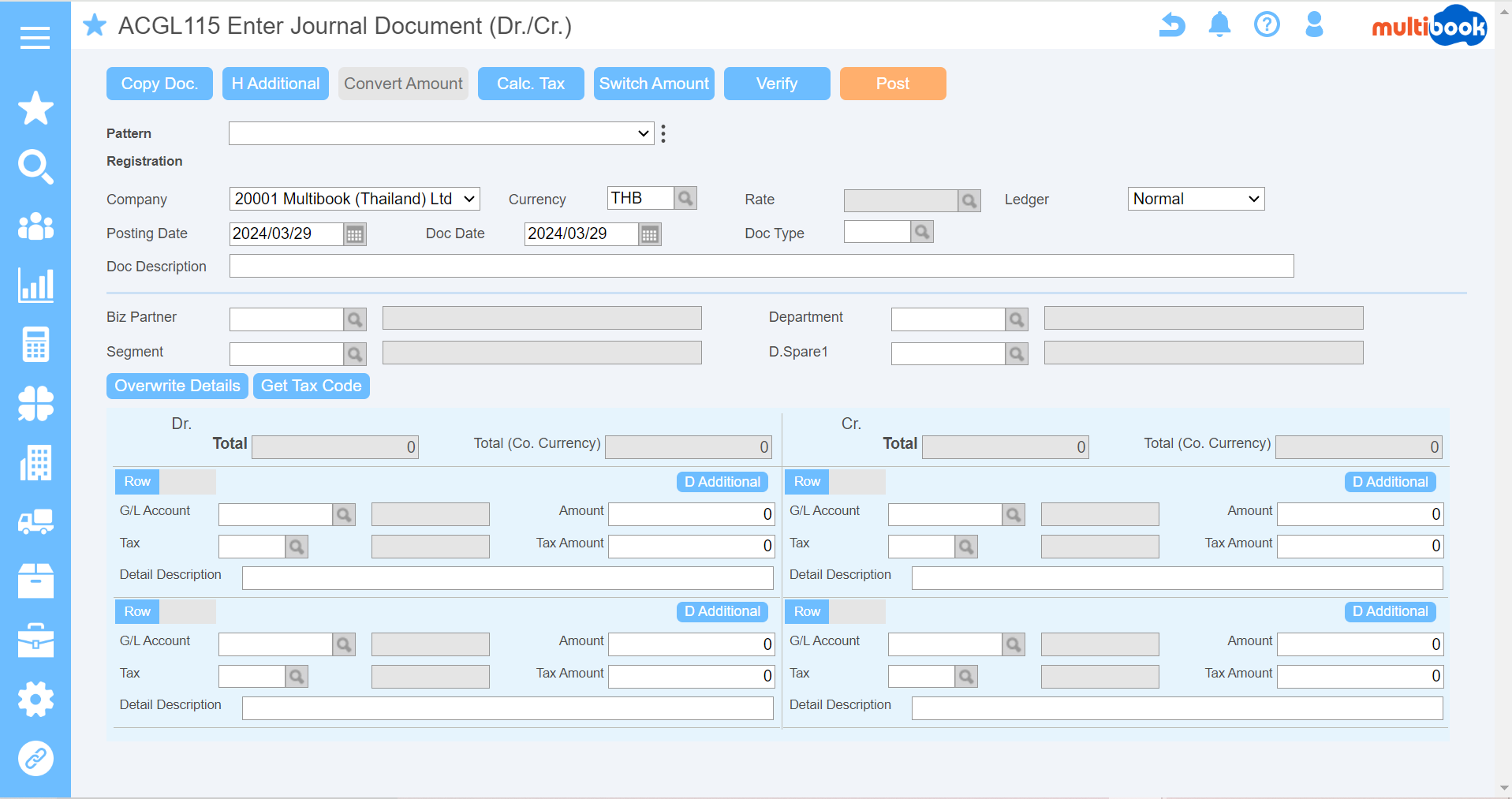This screenshot has width=1512, height=799.
Task: Click the Detail Description field in first Cr. row
Action: pyautogui.click(x=1178, y=578)
